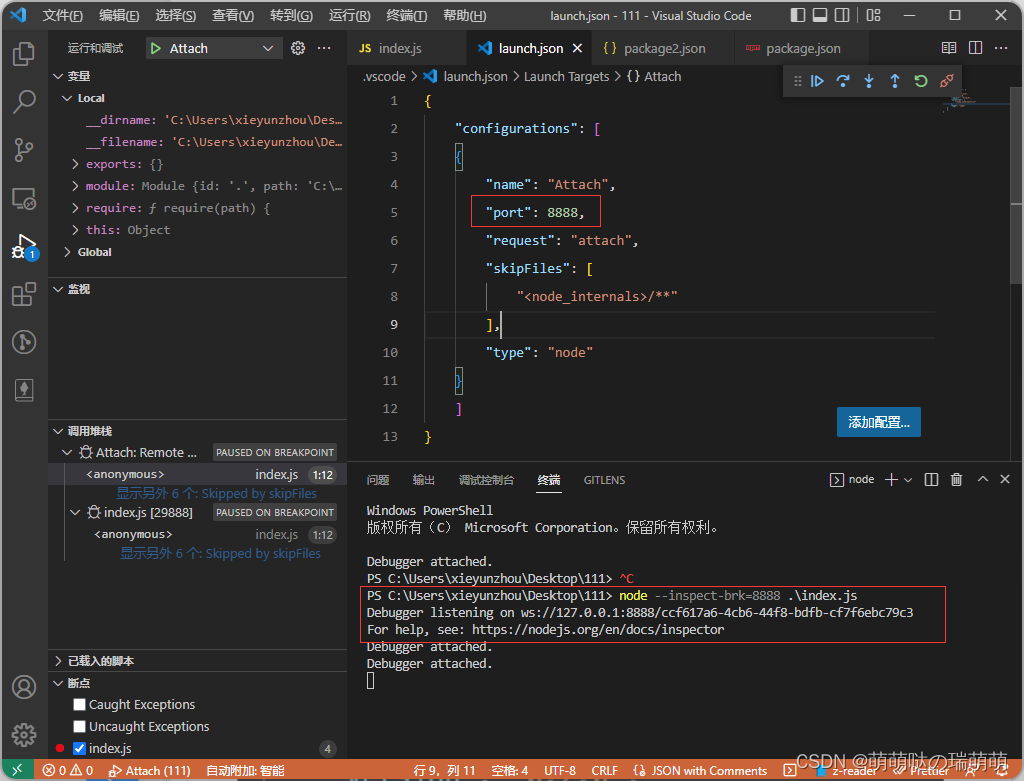Open the Source Control view
Screen dimensions: 1024x781
pyautogui.click(x=24, y=150)
